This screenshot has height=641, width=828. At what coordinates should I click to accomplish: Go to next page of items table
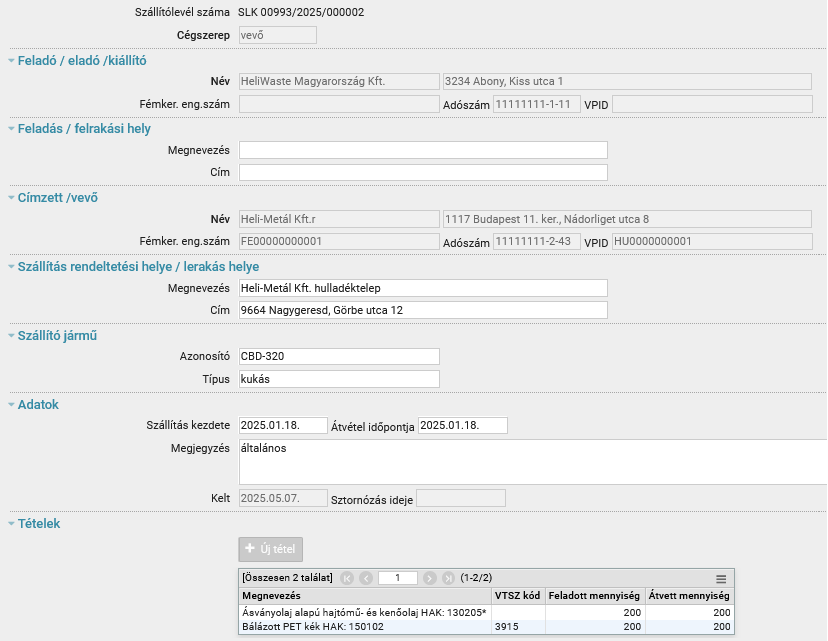click(x=429, y=578)
